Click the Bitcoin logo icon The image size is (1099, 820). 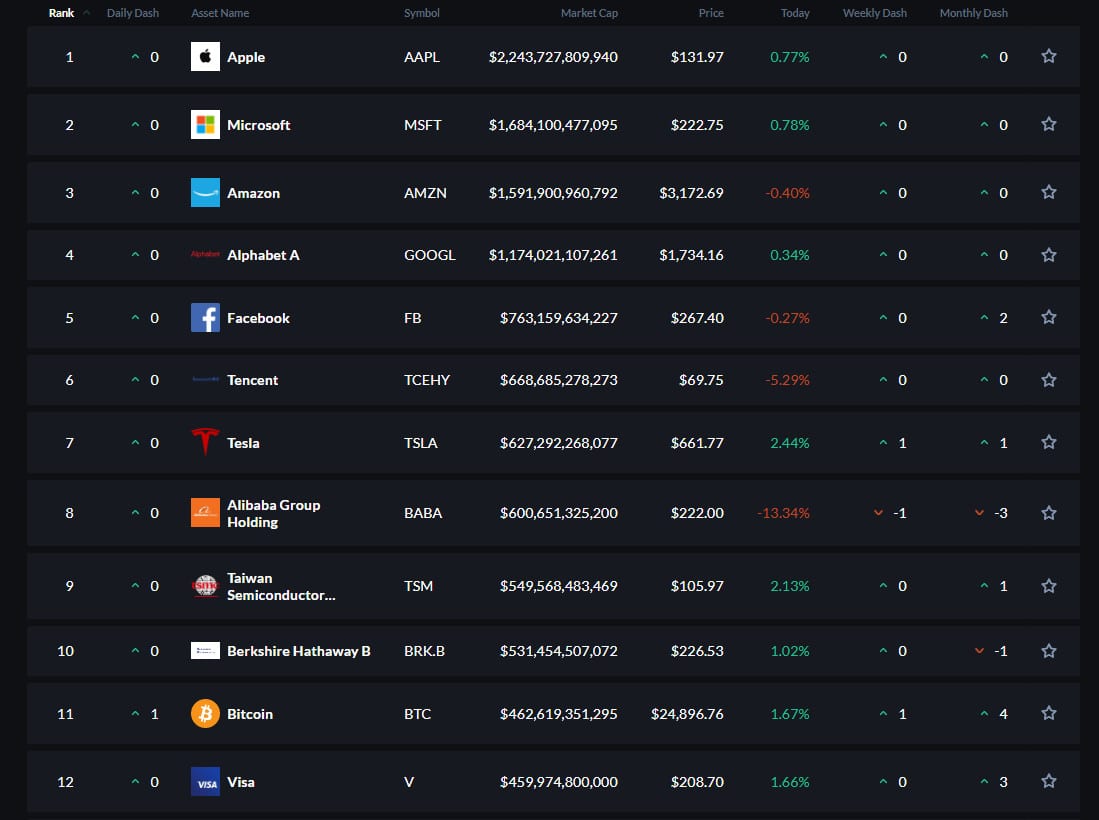click(205, 713)
